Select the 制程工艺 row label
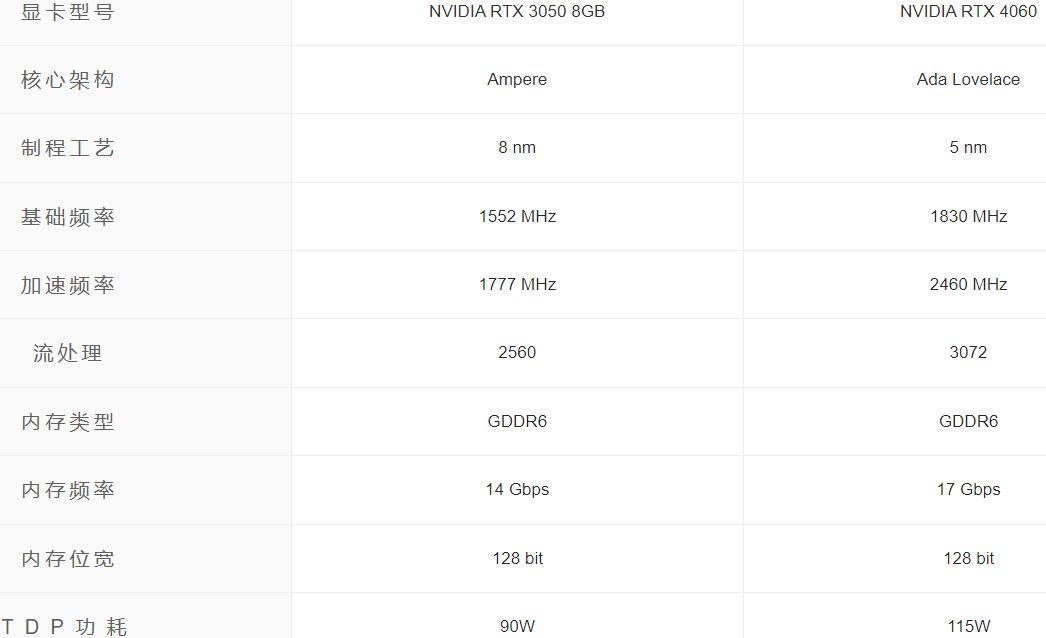The width and height of the screenshot is (1046, 638). (x=68, y=148)
